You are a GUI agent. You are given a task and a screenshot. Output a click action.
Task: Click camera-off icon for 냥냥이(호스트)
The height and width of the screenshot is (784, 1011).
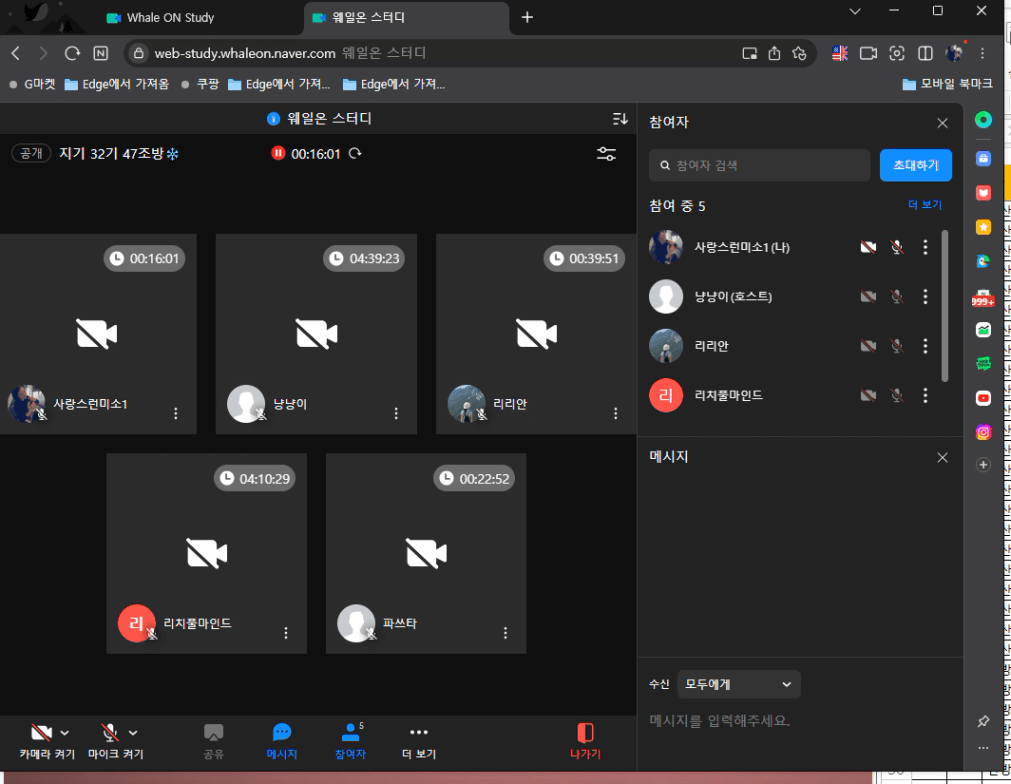tap(868, 296)
